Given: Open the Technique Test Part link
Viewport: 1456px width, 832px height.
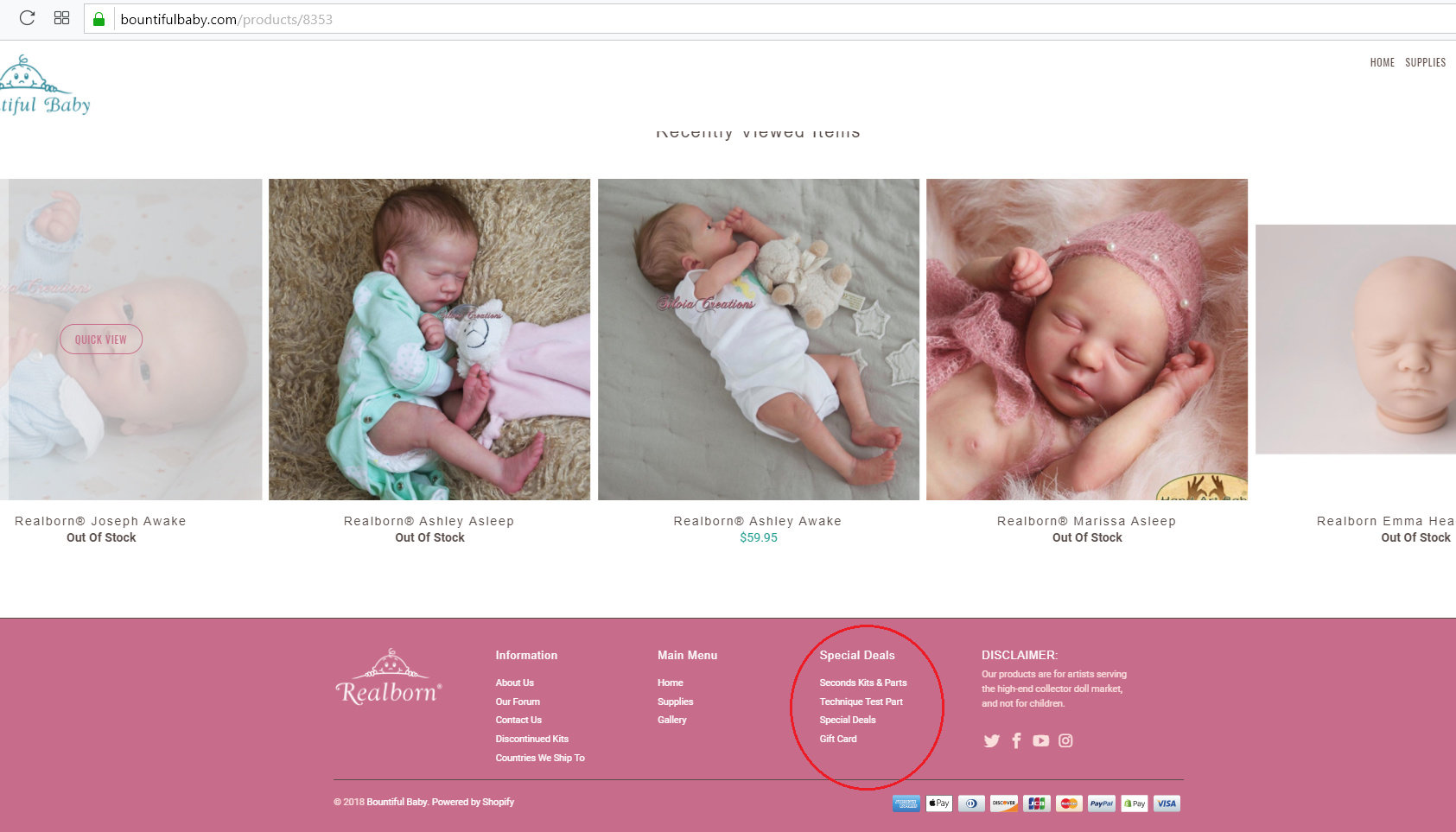Looking at the screenshot, I should point(862,702).
